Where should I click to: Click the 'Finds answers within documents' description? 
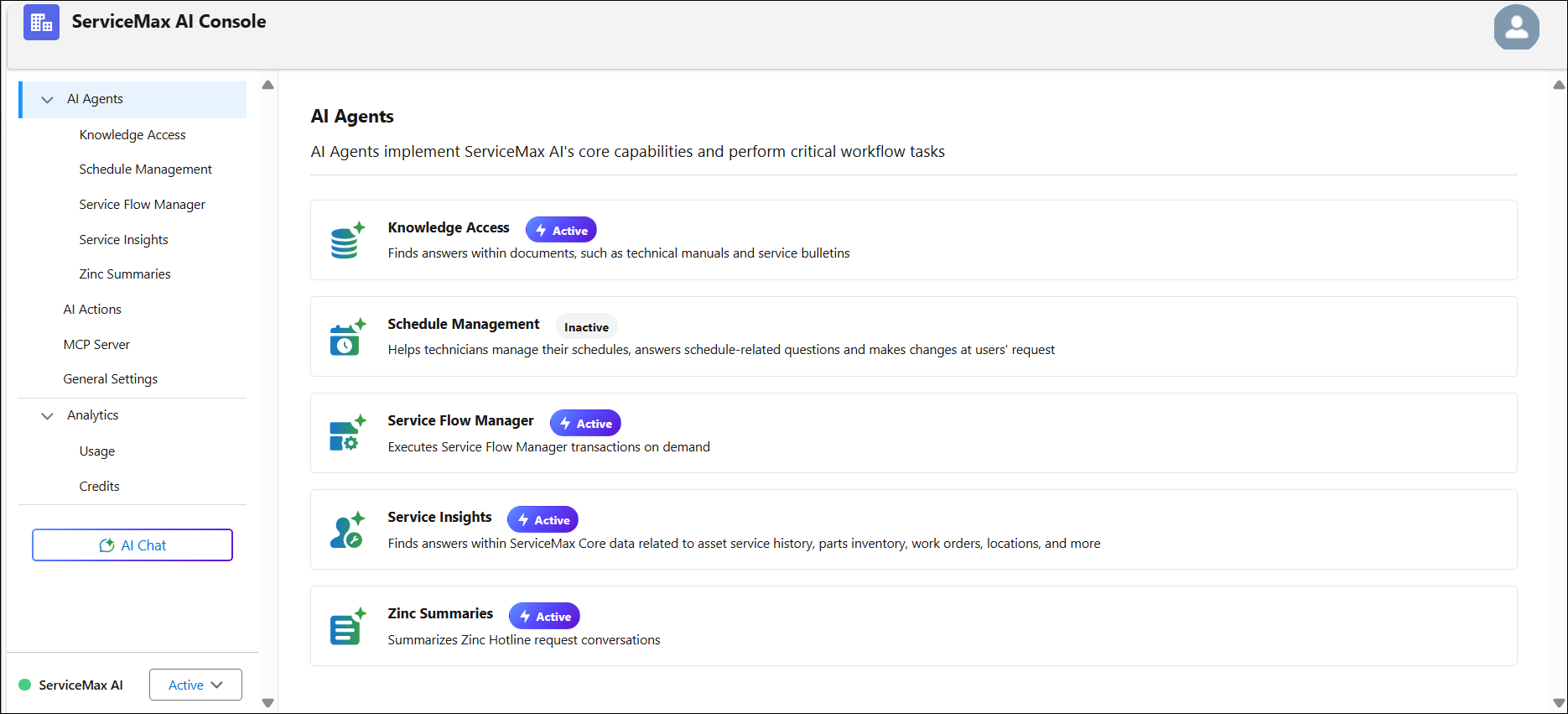[x=619, y=253]
